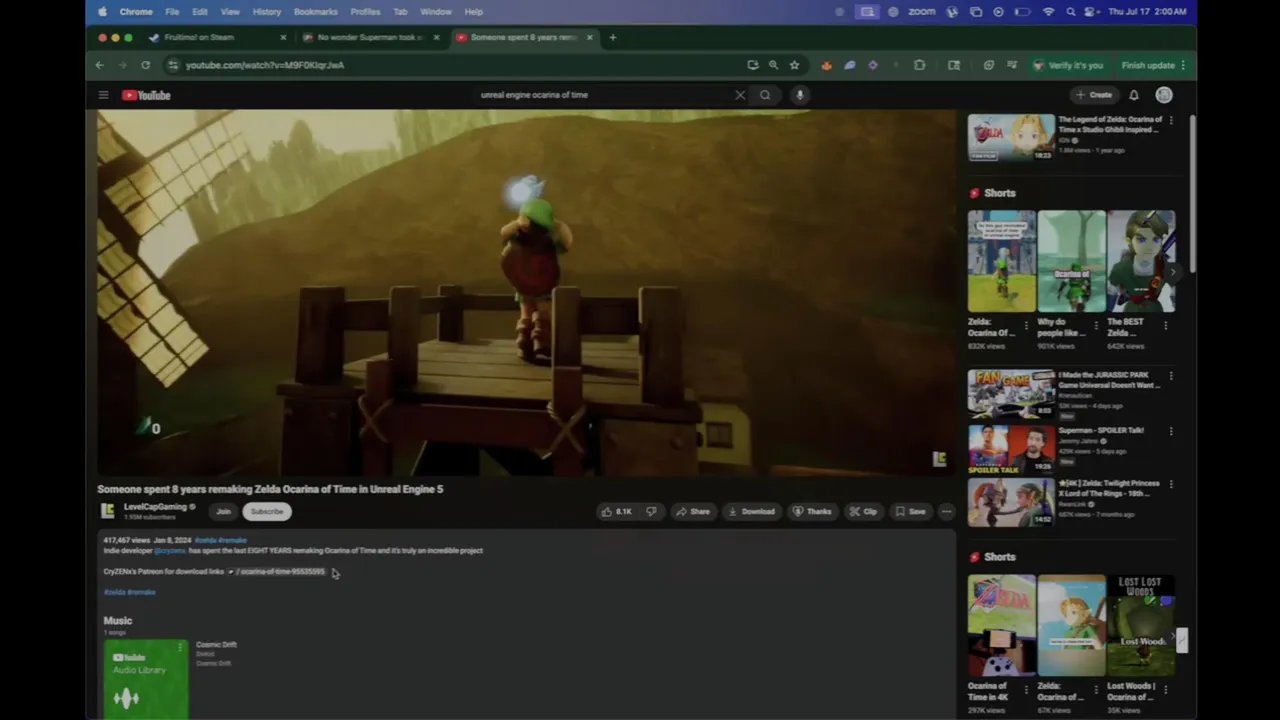Viewport: 1280px width, 720px height.
Task: Open the Bookmarks menu
Action: click(x=316, y=12)
